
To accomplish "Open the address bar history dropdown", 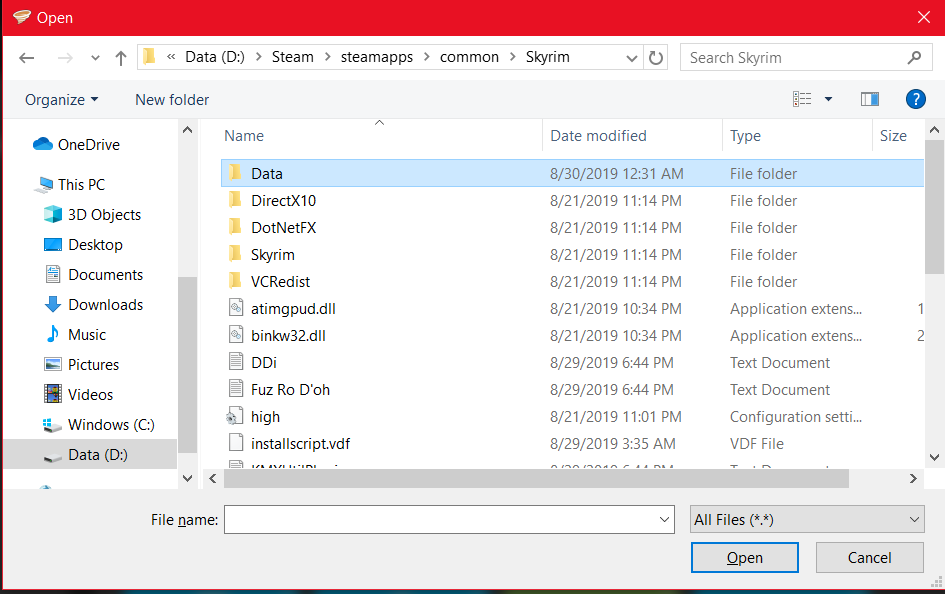I will click(632, 58).
